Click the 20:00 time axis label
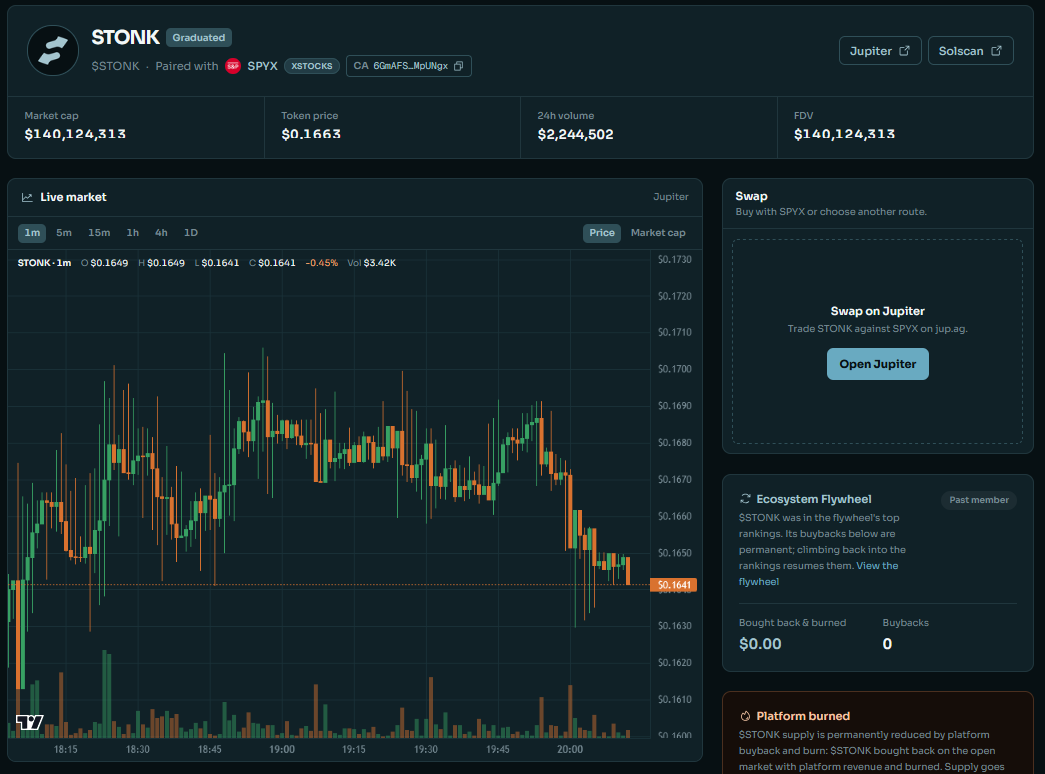The image size is (1045, 774). tap(570, 749)
